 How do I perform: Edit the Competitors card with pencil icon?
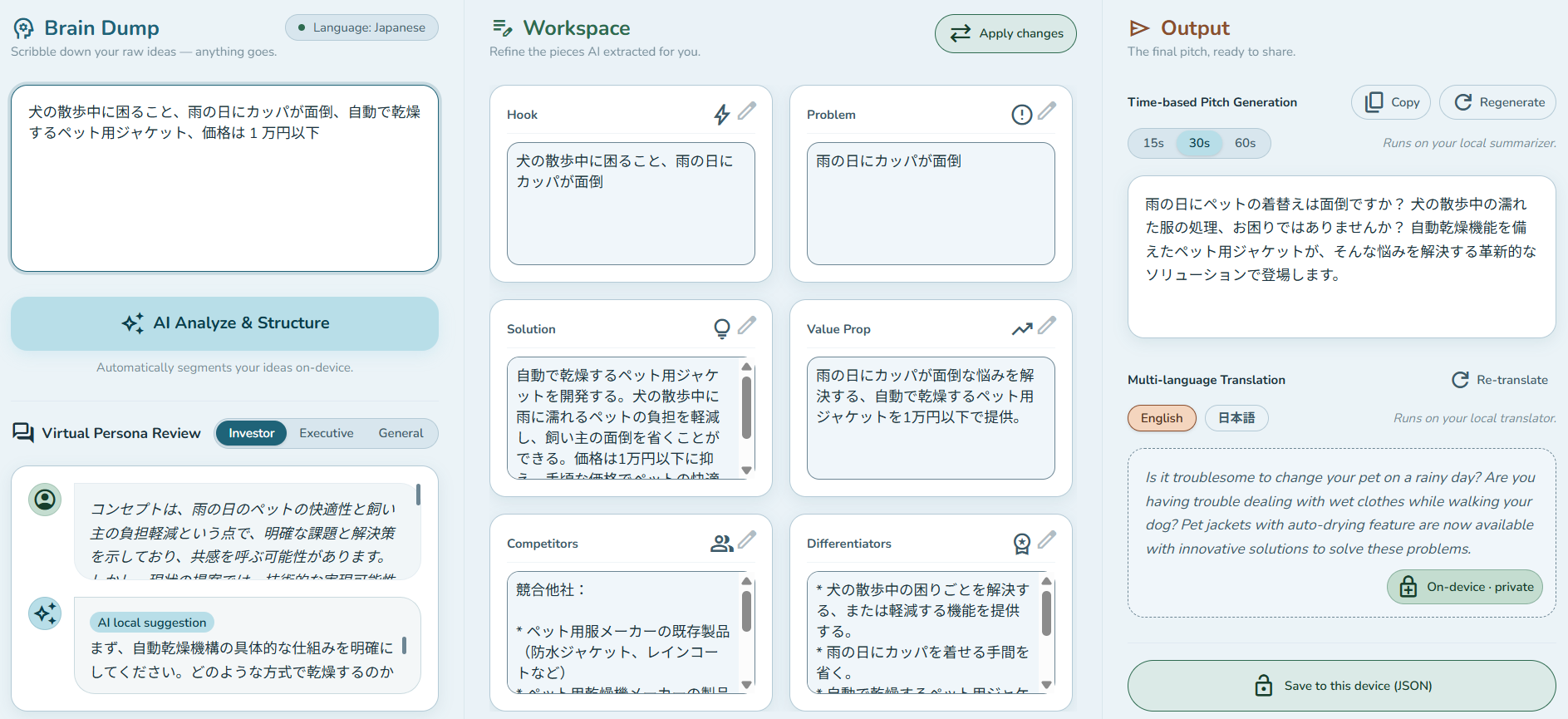pyautogui.click(x=747, y=539)
